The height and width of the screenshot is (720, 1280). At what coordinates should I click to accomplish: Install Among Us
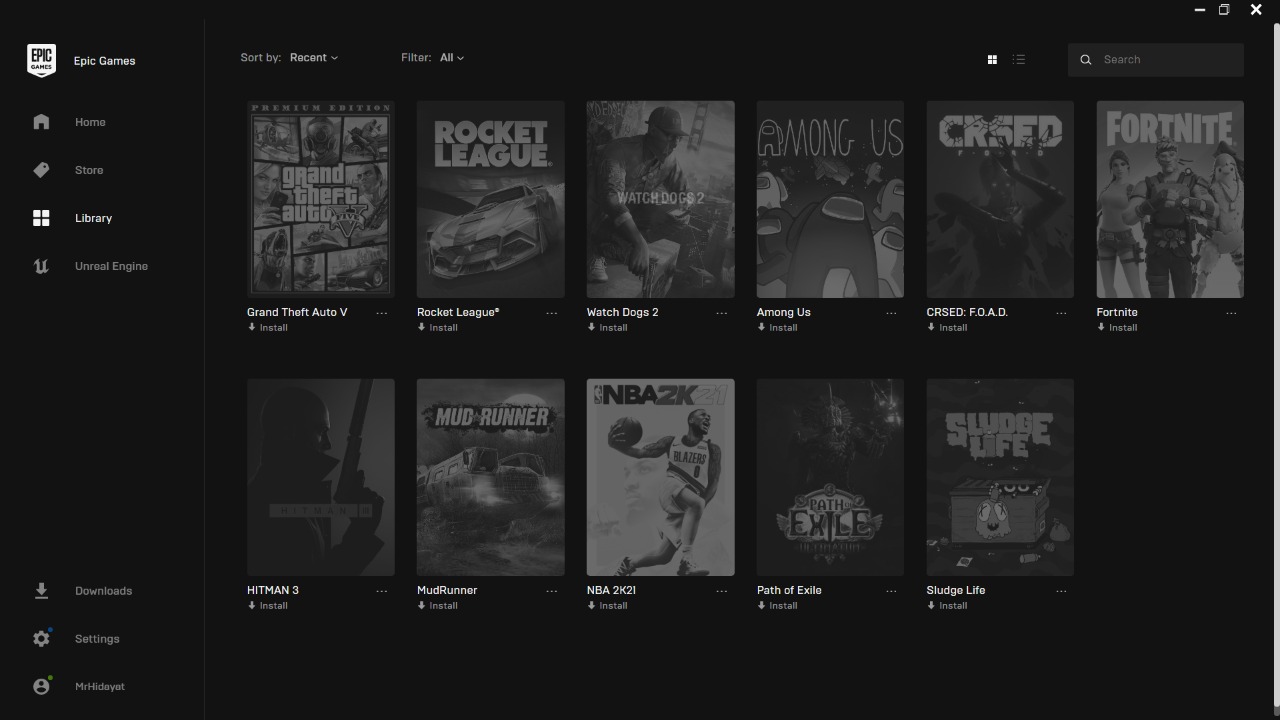pos(778,328)
